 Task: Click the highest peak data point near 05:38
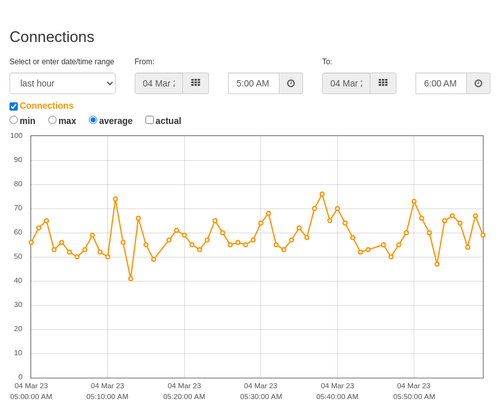point(322,194)
